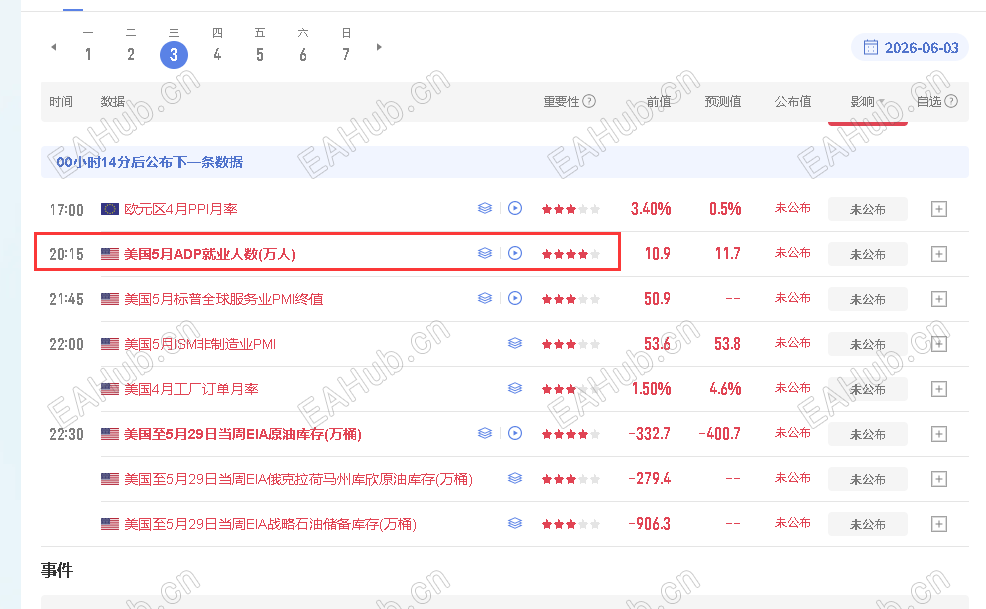Open layers icon for 标普全球服务业PMI终值
Screen dimensions: 986x609
point(485,298)
